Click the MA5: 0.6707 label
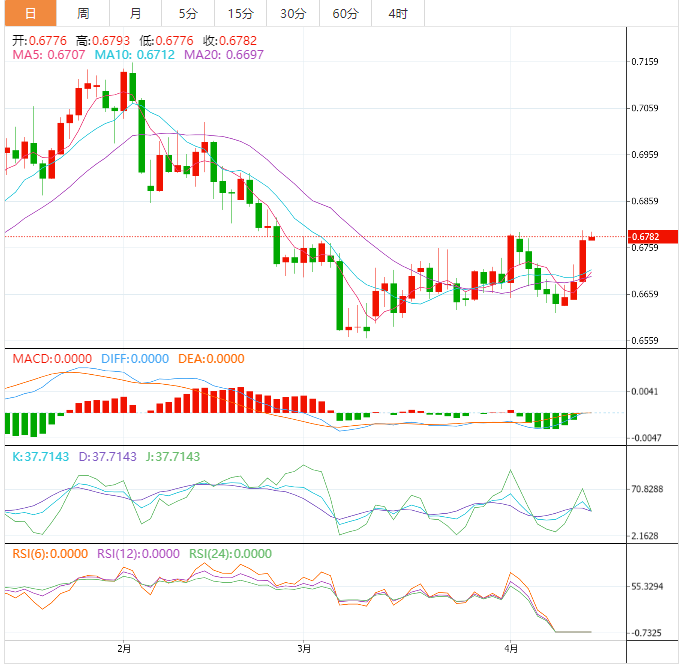The width and height of the screenshot is (684, 672). click(x=49, y=55)
